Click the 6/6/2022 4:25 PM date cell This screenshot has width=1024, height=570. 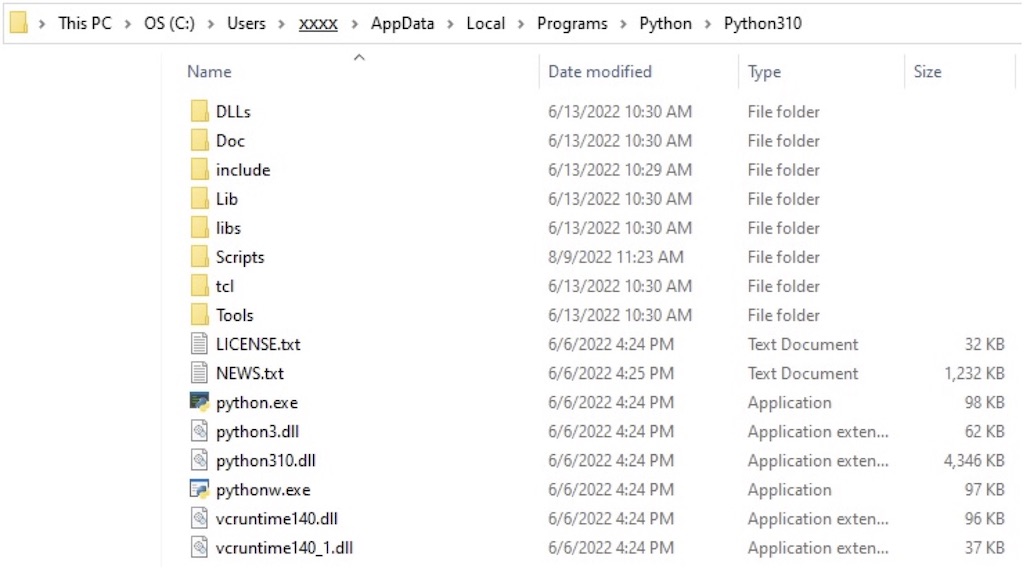click(611, 373)
